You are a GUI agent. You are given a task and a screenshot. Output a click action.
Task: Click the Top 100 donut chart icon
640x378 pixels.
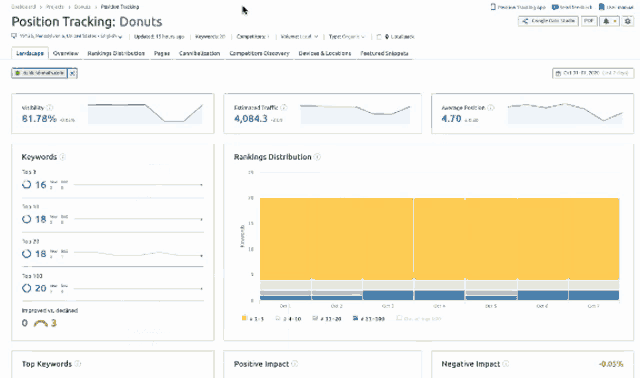[27, 288]
